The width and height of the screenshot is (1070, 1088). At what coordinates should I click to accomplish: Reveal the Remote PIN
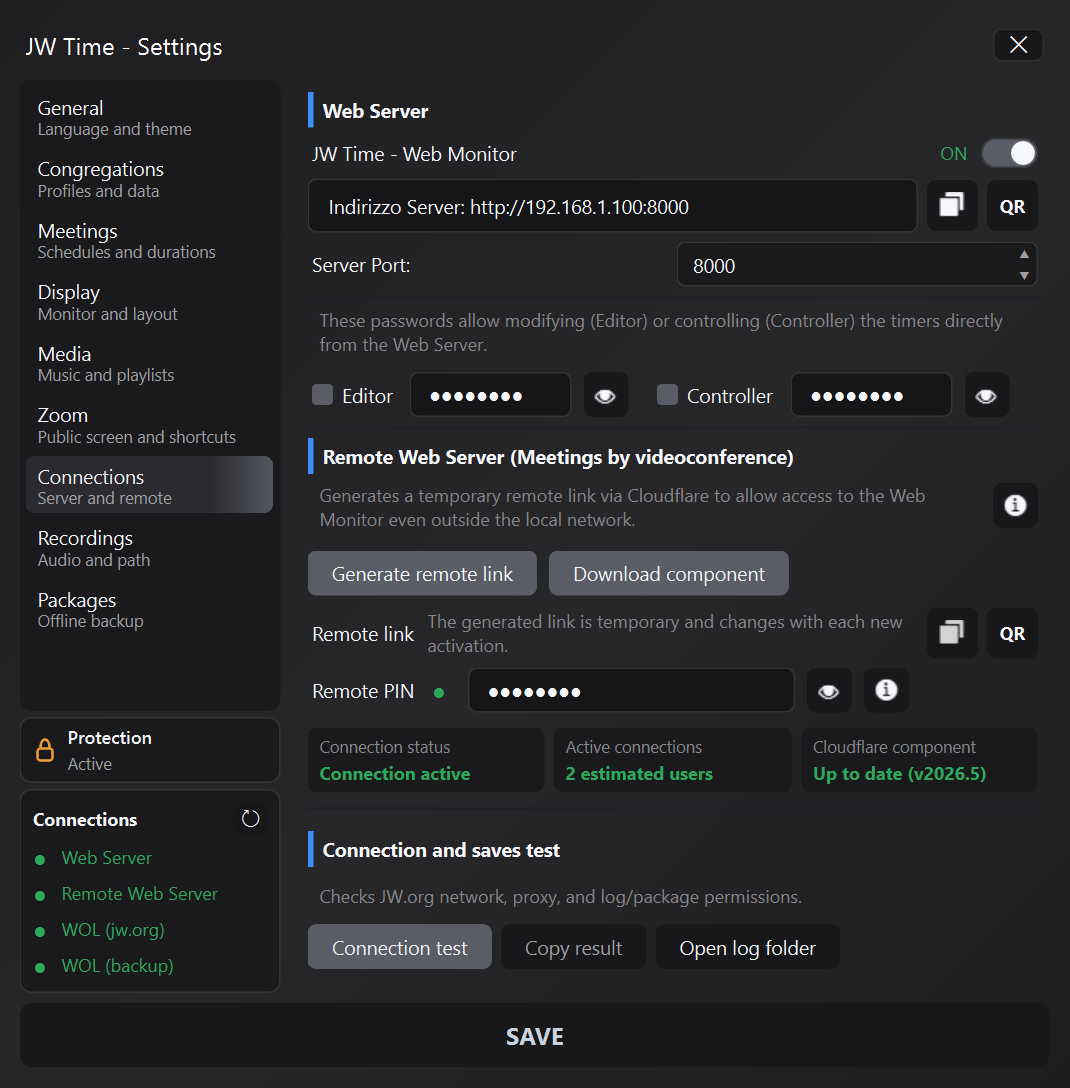coord(829,691)
